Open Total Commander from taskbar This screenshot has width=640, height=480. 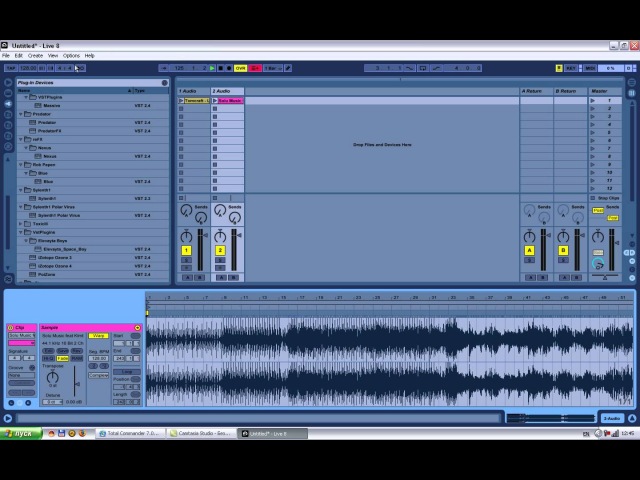(130, 433)
